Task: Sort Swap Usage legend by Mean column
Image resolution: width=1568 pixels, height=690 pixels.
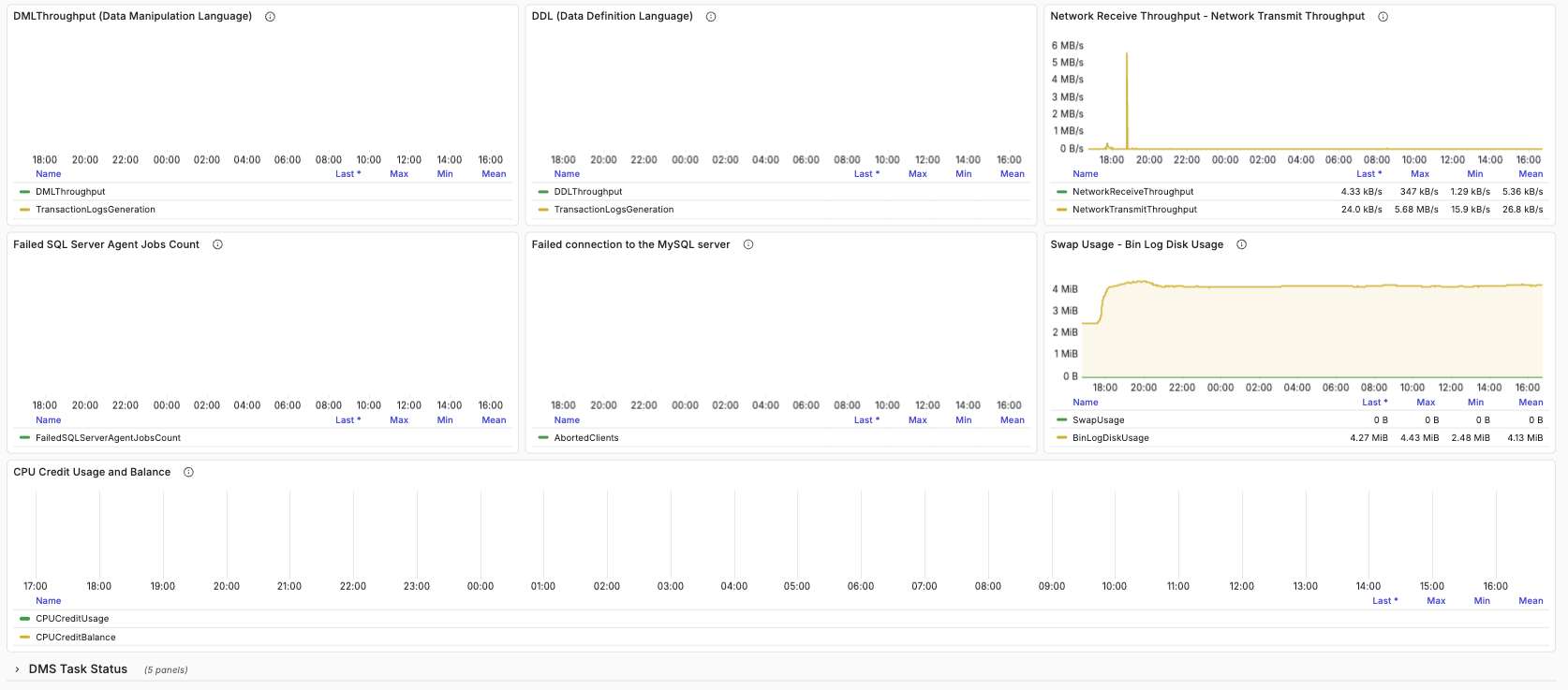Action: (1531, 403)
